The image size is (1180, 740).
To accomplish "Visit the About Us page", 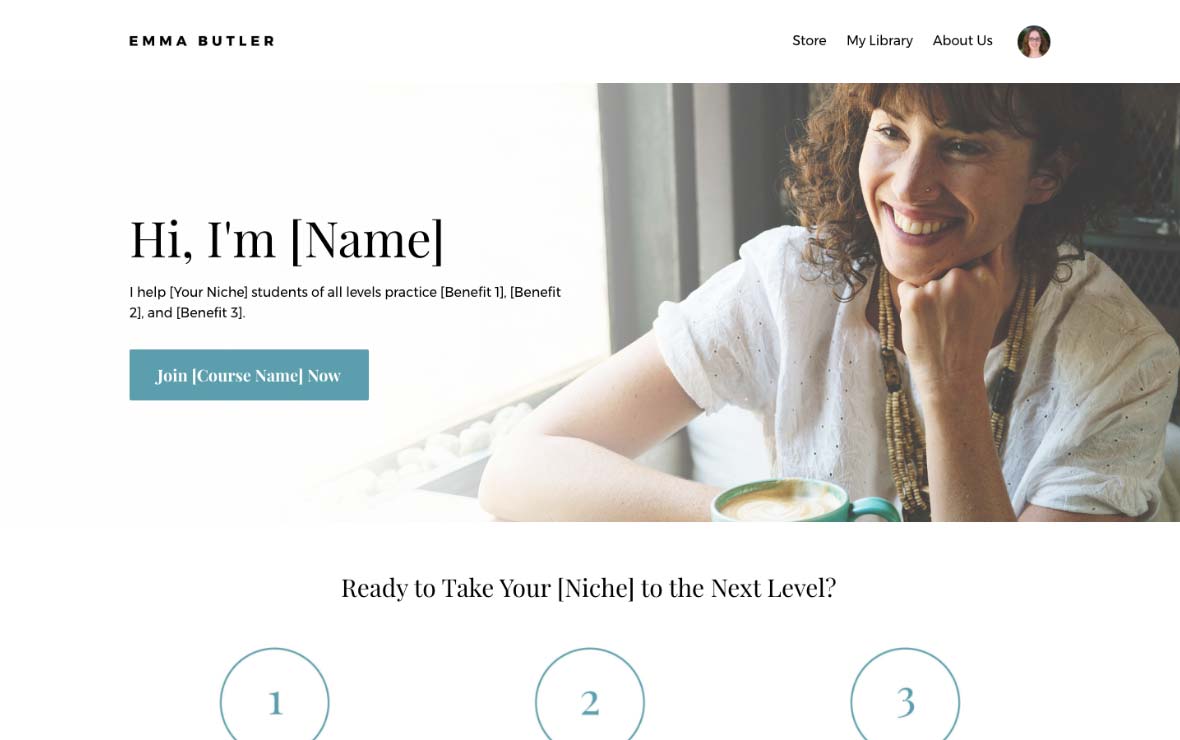I will [x=963, y=41].
